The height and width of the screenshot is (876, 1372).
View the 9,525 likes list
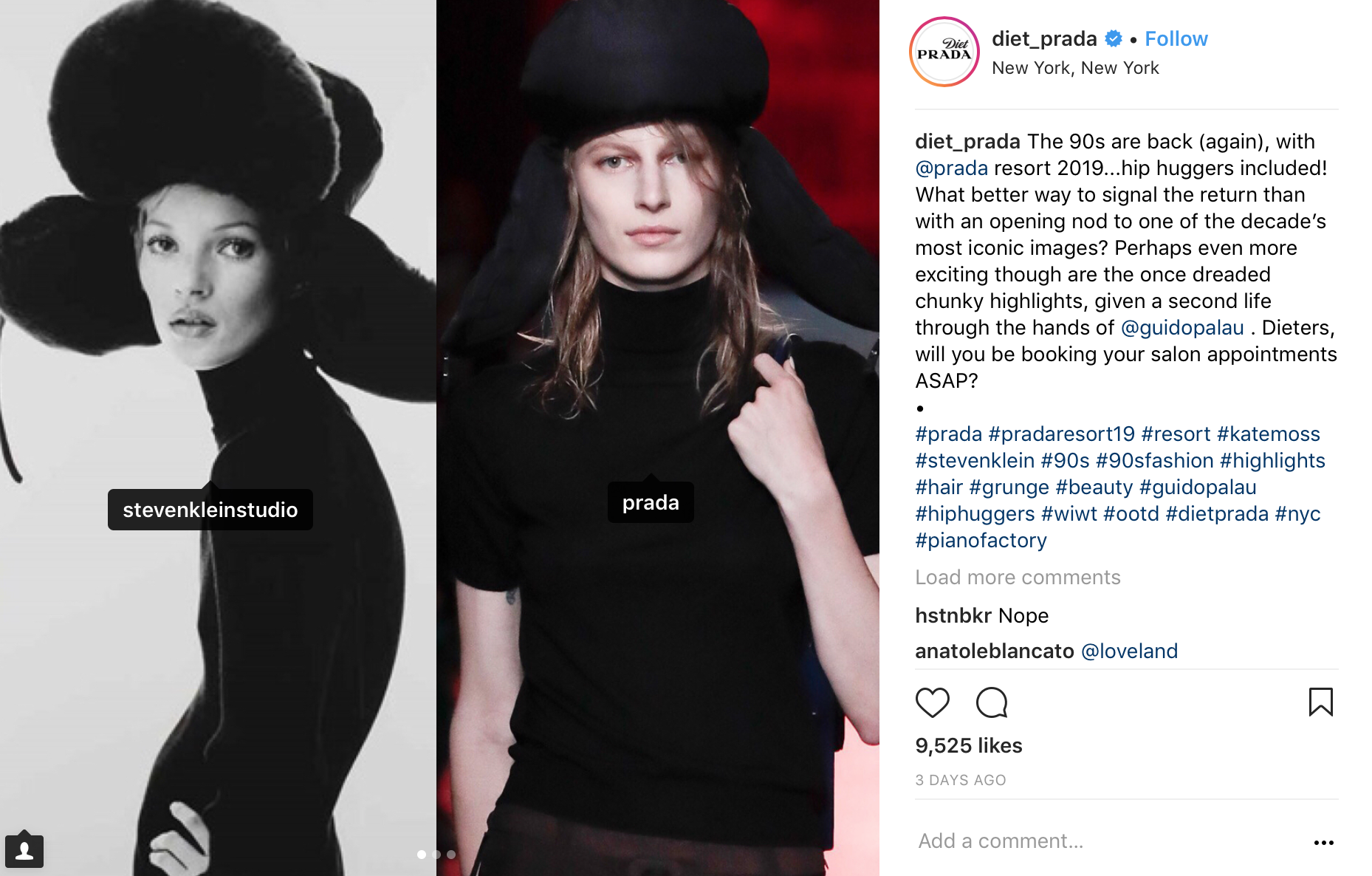(x=969, y=746)
